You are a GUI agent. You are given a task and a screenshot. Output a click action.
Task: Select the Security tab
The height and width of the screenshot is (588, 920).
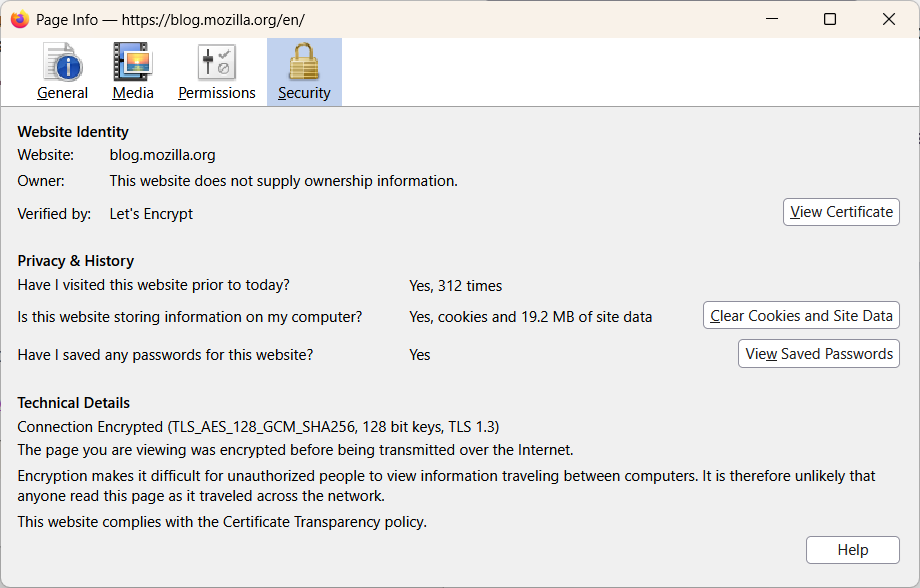(x=304, y=72)
